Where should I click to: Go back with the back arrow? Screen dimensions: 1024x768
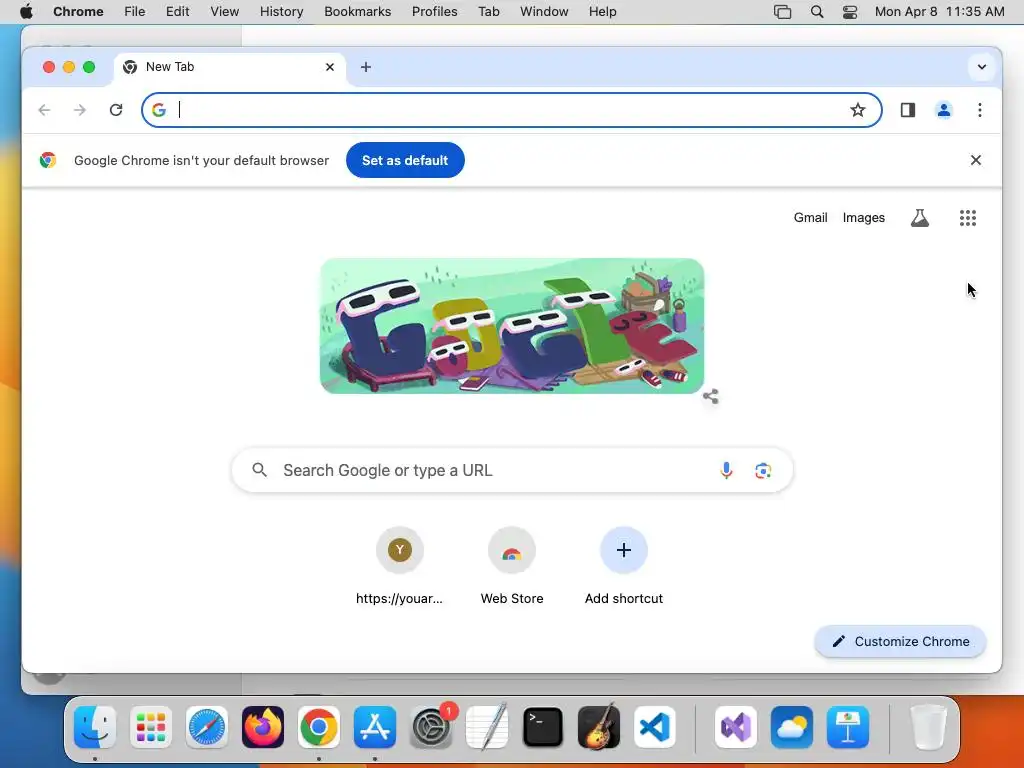44,110
